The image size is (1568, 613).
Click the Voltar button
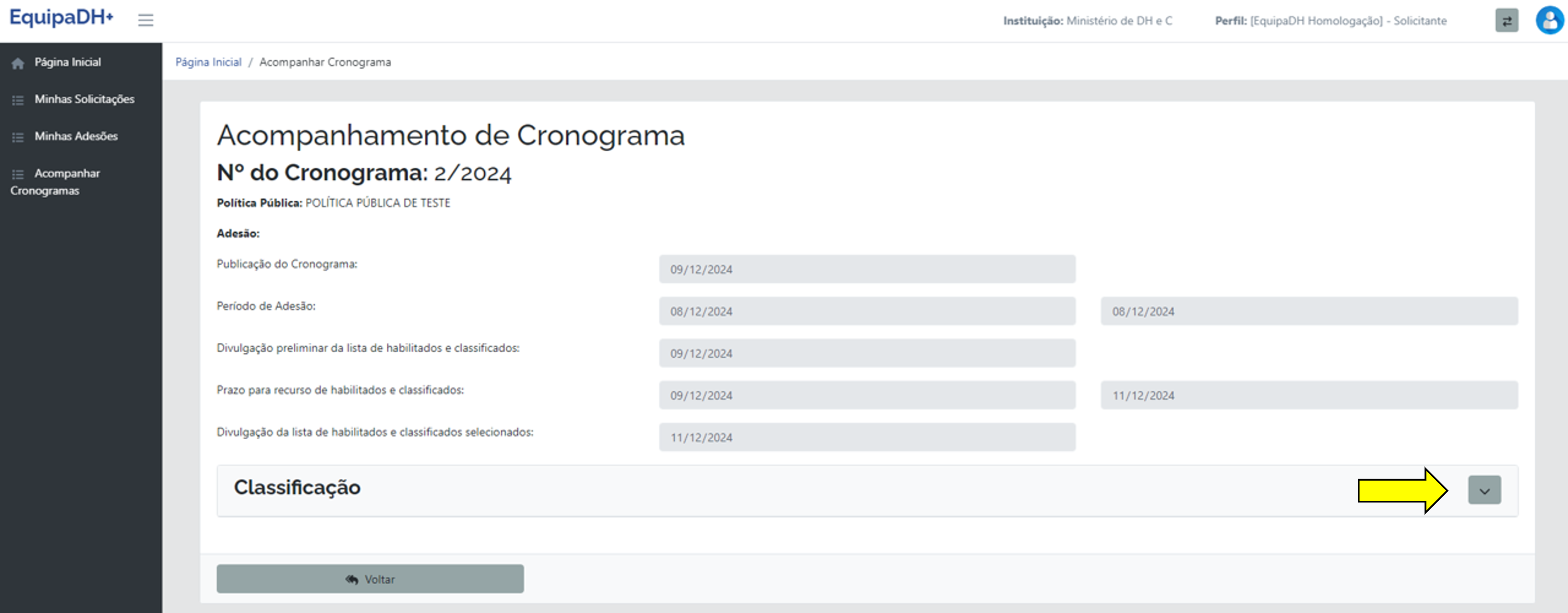coord(370,579)
